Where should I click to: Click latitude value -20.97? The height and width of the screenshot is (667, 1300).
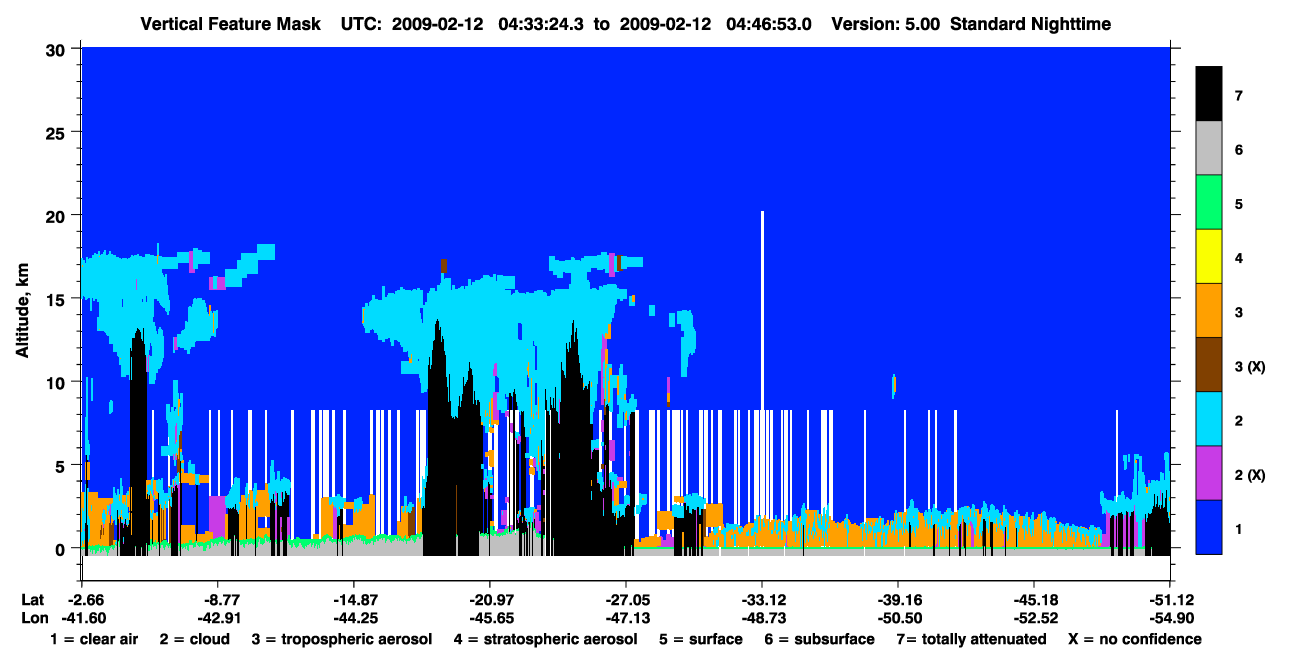click(x=490, y=599)
